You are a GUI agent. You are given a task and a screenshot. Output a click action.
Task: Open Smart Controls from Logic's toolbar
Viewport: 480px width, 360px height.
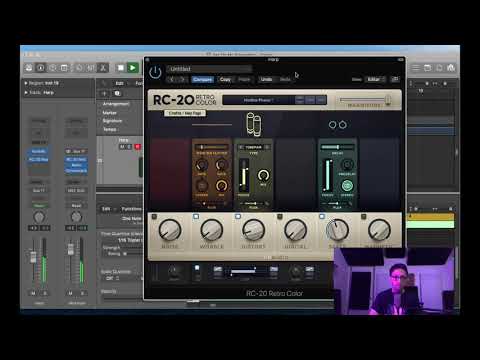(79, 68)
